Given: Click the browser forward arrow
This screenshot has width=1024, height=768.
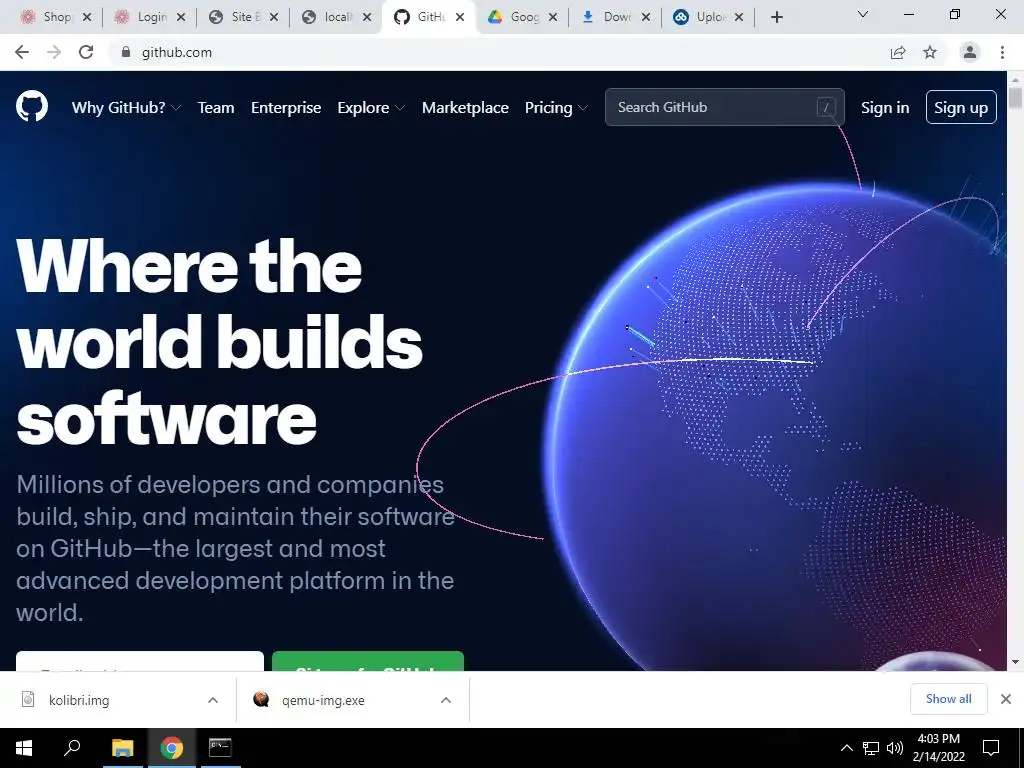Looking at the screenshot, I should point(54,52).
